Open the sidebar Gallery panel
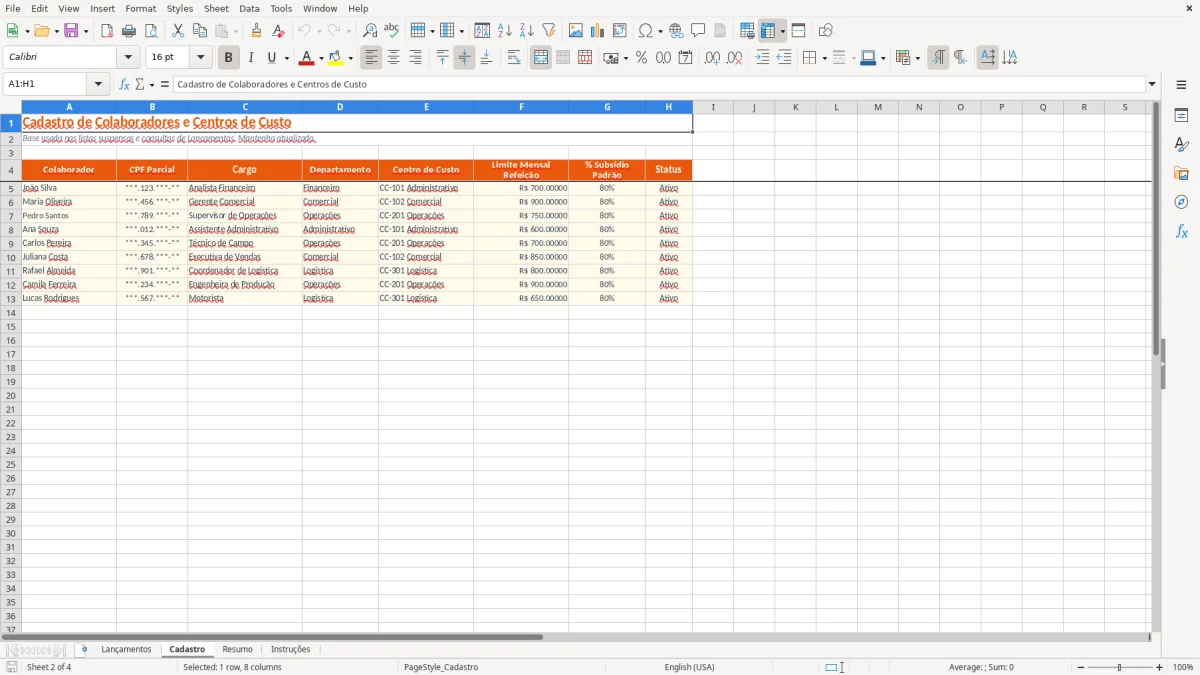 click(1181, 173)
